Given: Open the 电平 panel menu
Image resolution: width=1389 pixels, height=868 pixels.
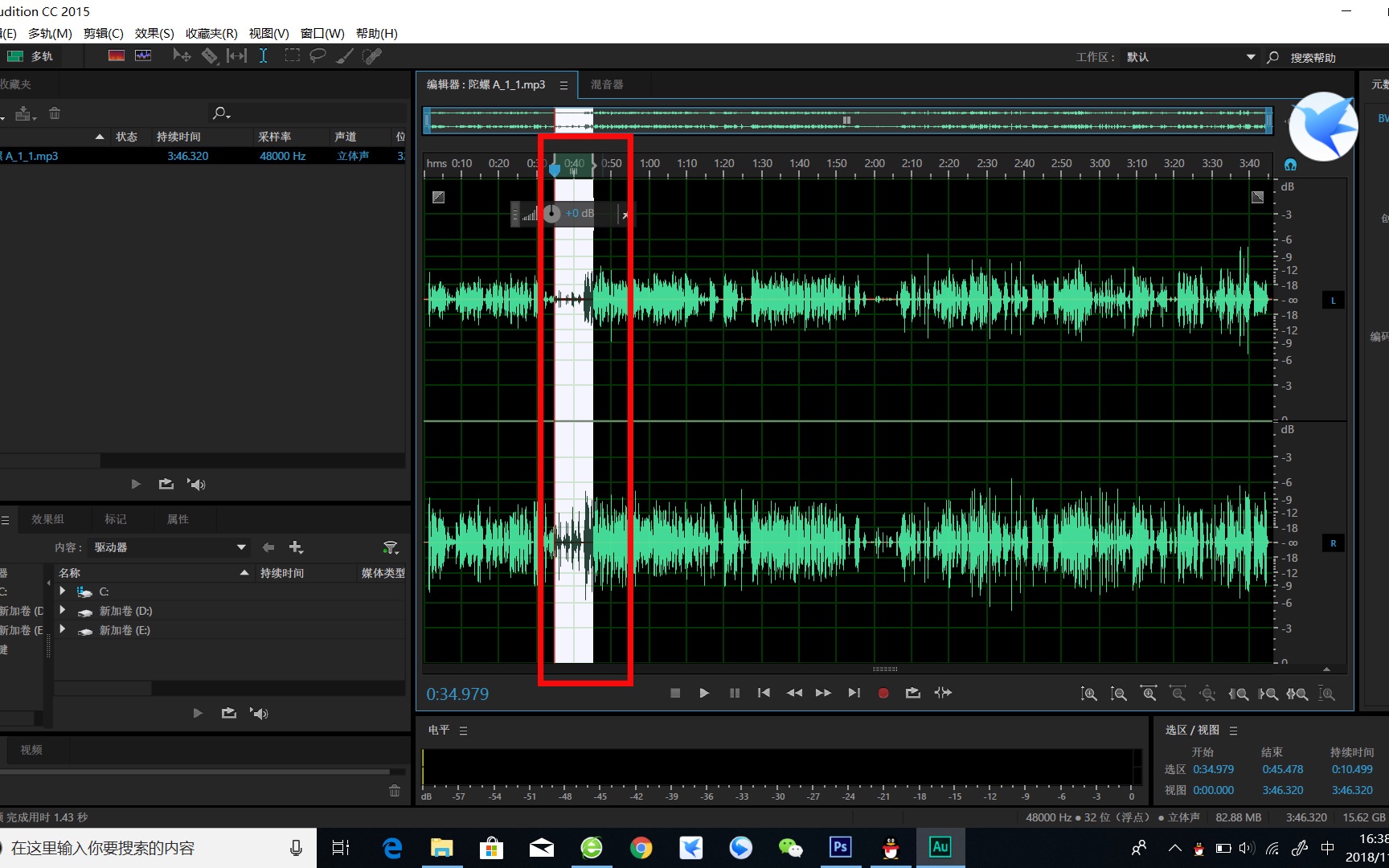Looking at the screenshot, I should coord(463,731).
